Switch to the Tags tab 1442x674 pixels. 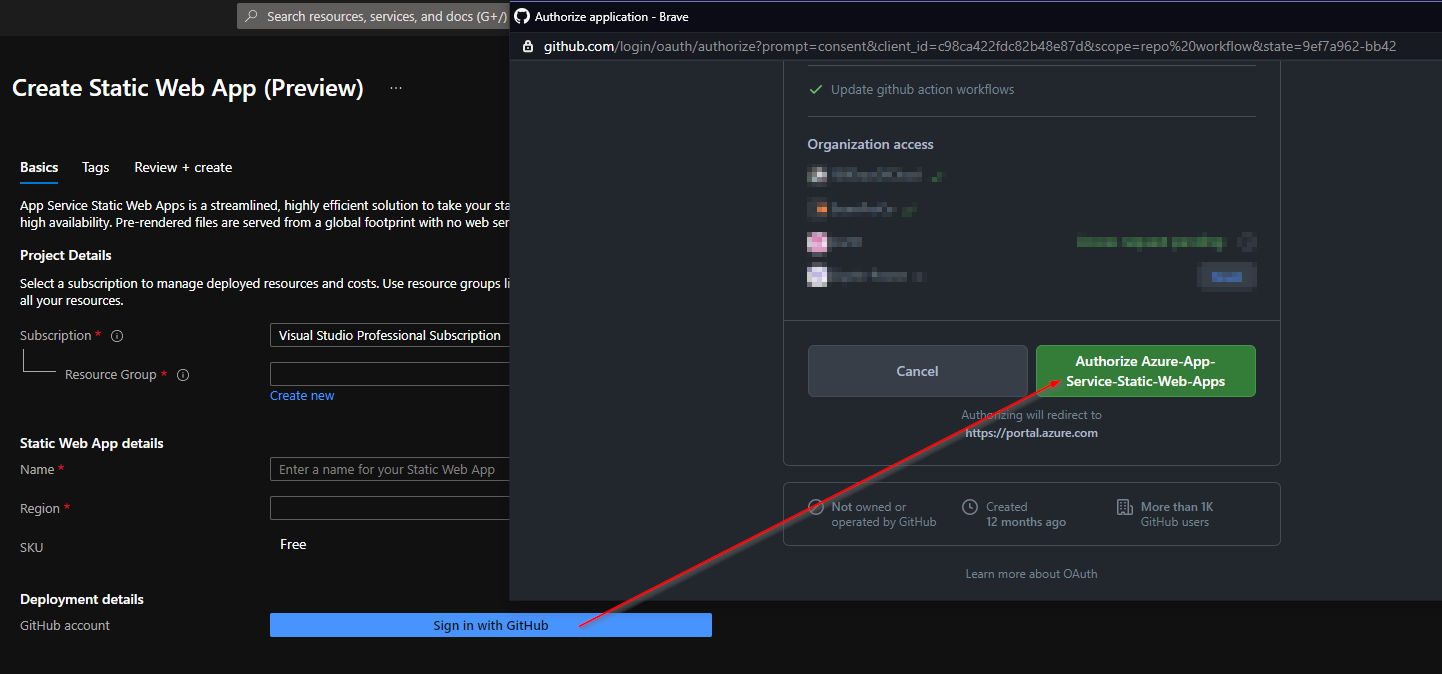pos(96,167)
